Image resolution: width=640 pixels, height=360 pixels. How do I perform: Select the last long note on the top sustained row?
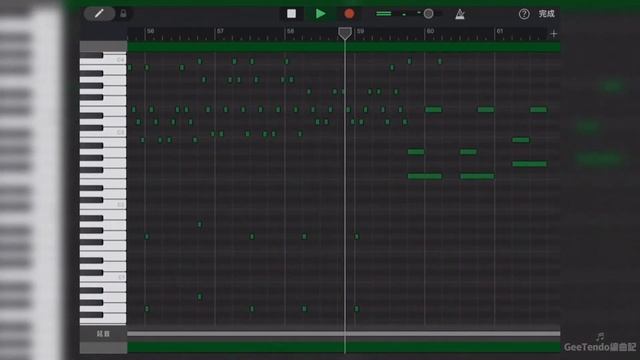click(538, 109)
